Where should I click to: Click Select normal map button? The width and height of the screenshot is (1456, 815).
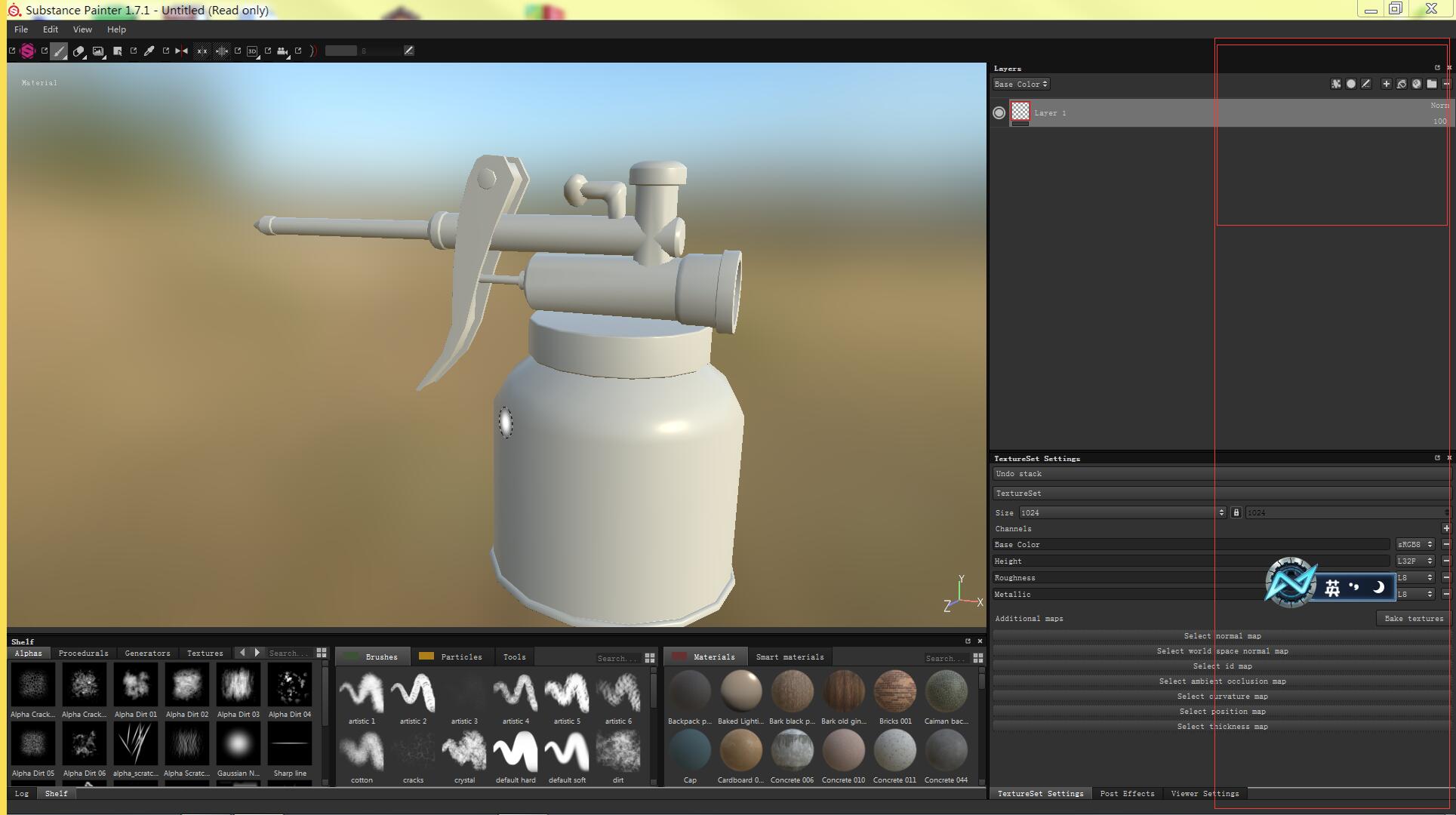pos(1221,635)
